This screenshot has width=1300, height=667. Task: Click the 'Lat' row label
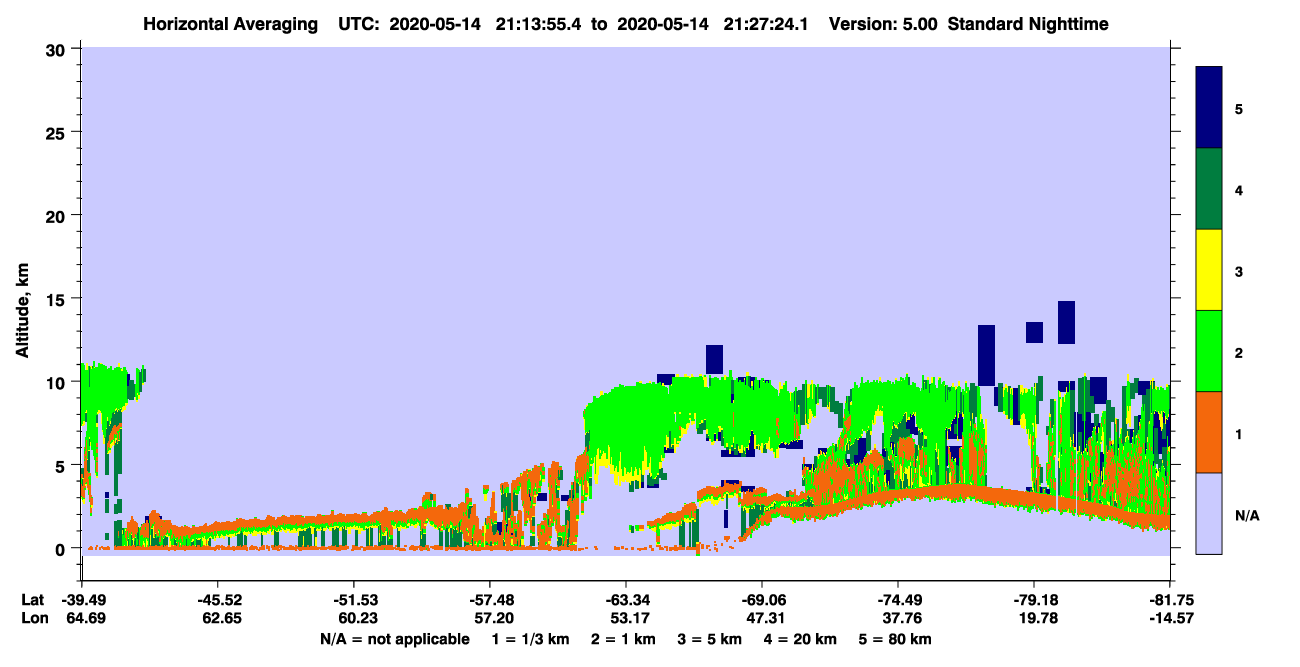pyautogui.click(x=32, y=600)
